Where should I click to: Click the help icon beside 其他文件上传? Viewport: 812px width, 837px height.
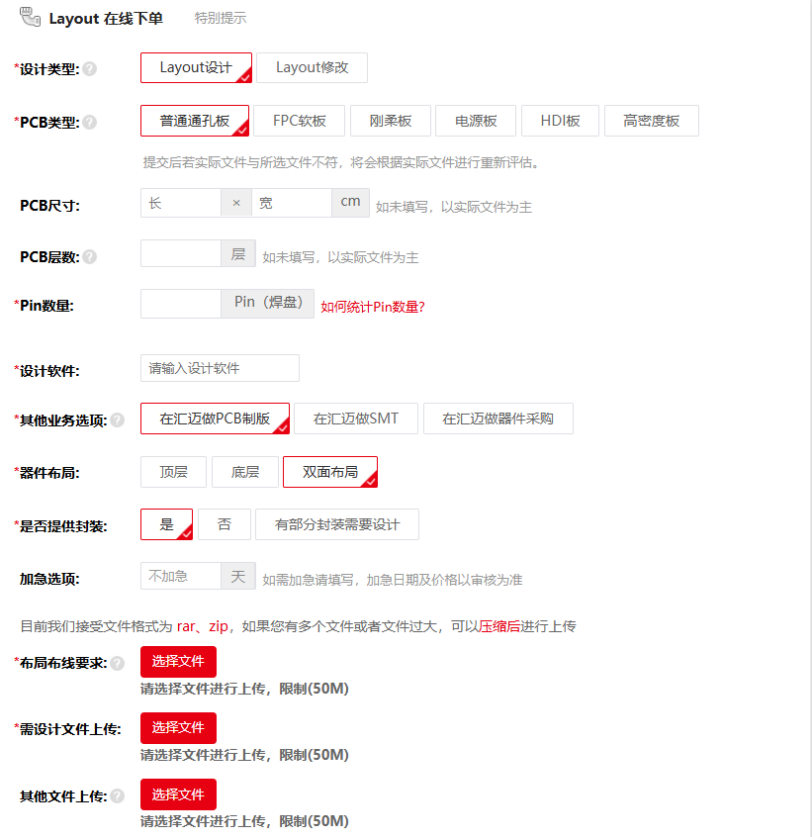tap(117, 797)
